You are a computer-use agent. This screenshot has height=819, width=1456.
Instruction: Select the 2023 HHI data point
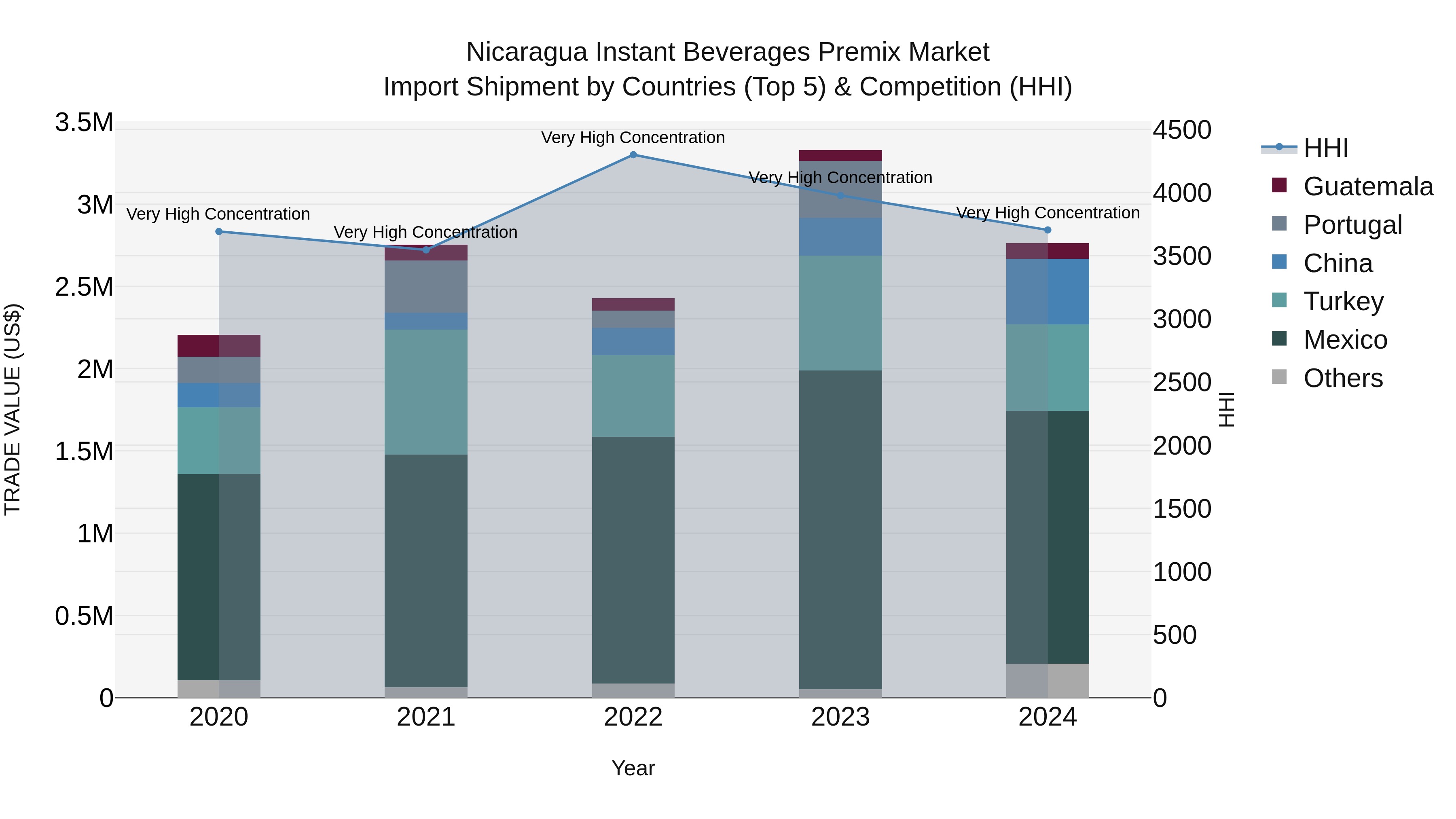tap(840, 196)
